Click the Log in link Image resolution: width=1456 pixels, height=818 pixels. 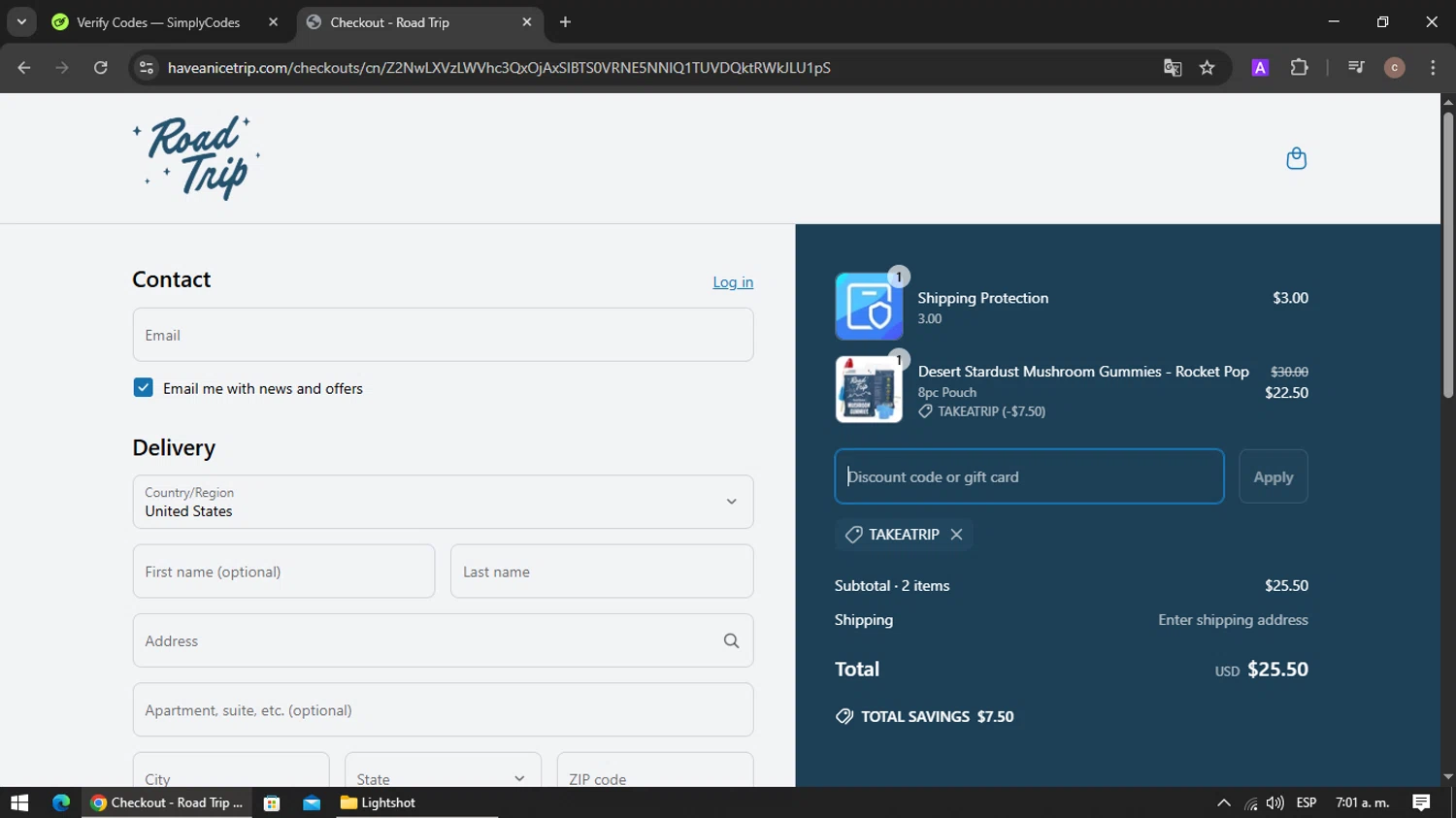click(733, 282)
